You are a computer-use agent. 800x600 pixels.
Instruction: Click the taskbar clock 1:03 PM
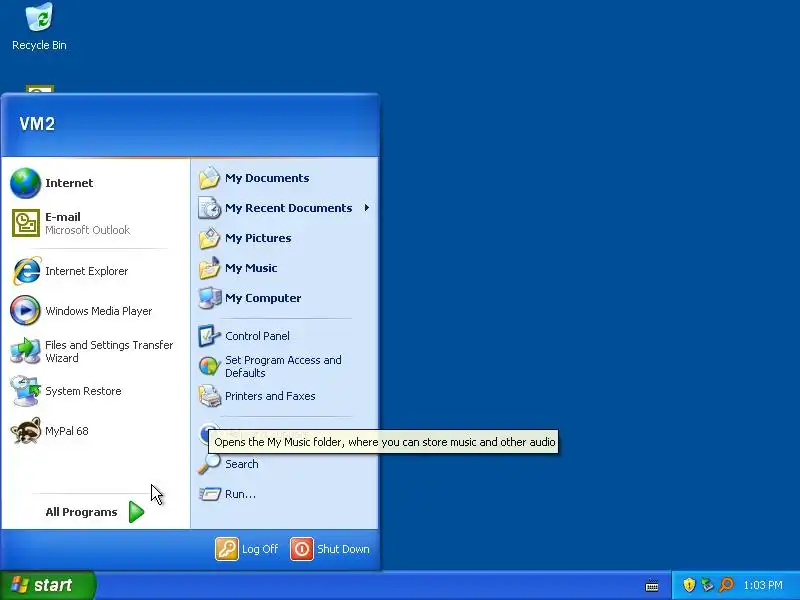763,585
